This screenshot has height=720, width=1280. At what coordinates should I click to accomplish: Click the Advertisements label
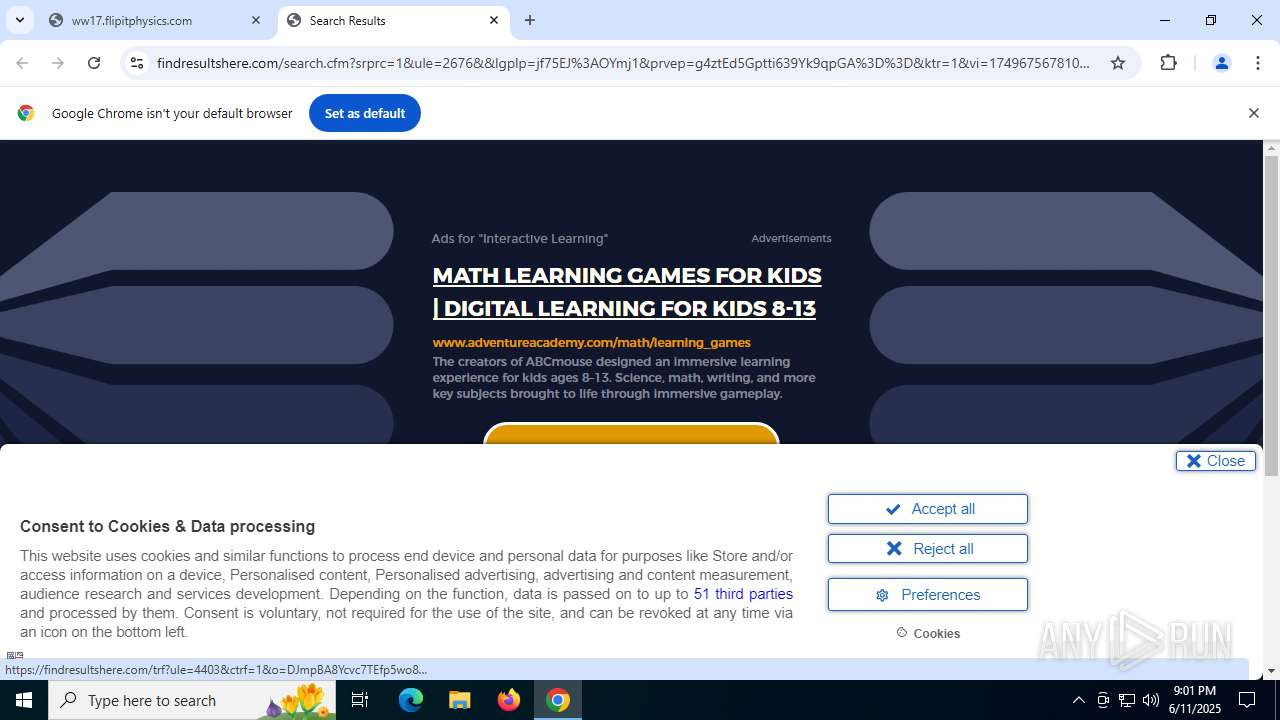click(x=791, y=238)
